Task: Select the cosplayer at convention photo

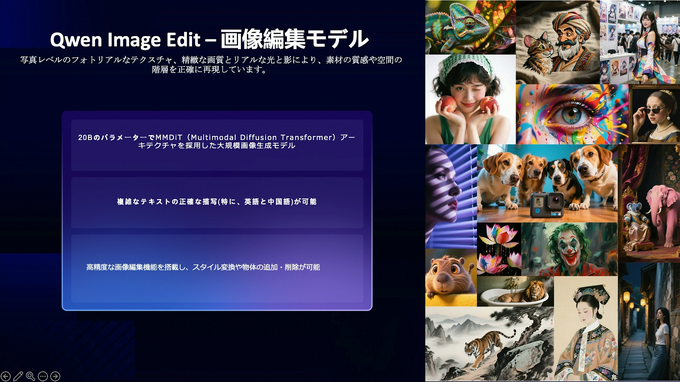Action: pos(640,42)
